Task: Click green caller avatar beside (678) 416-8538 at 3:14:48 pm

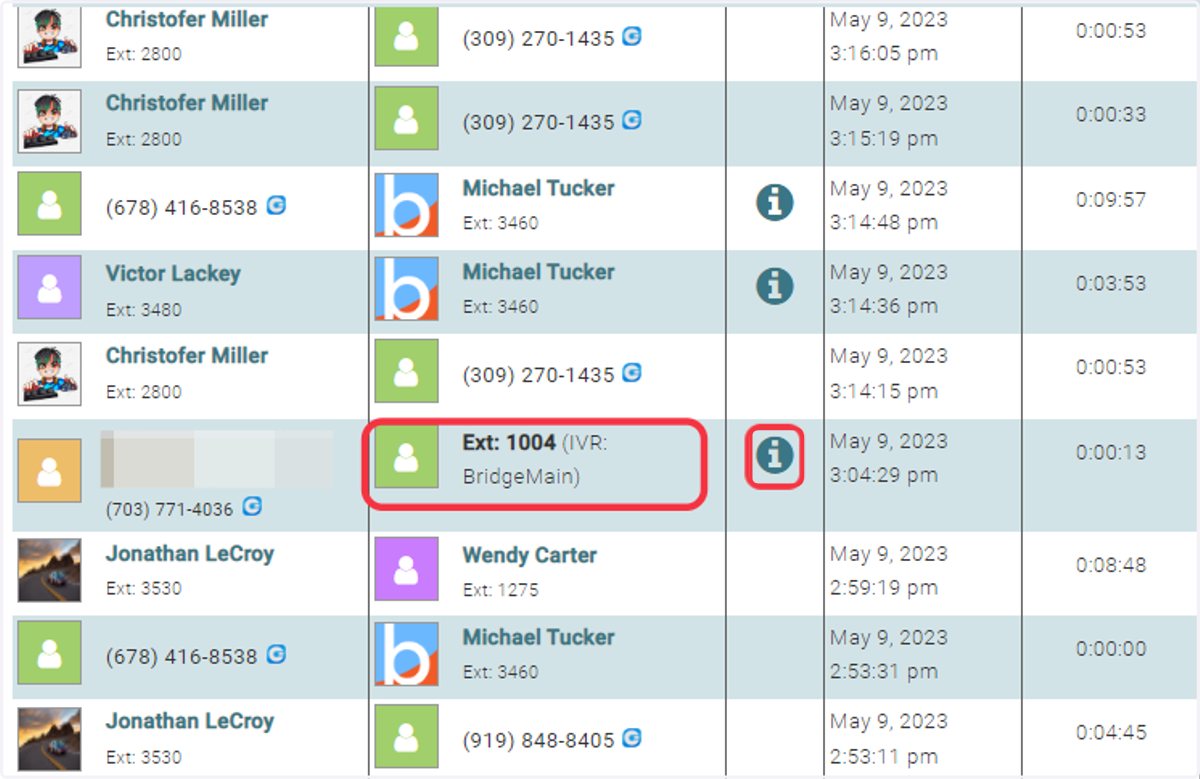Action: pyautogui.click(x=50, y=205)
